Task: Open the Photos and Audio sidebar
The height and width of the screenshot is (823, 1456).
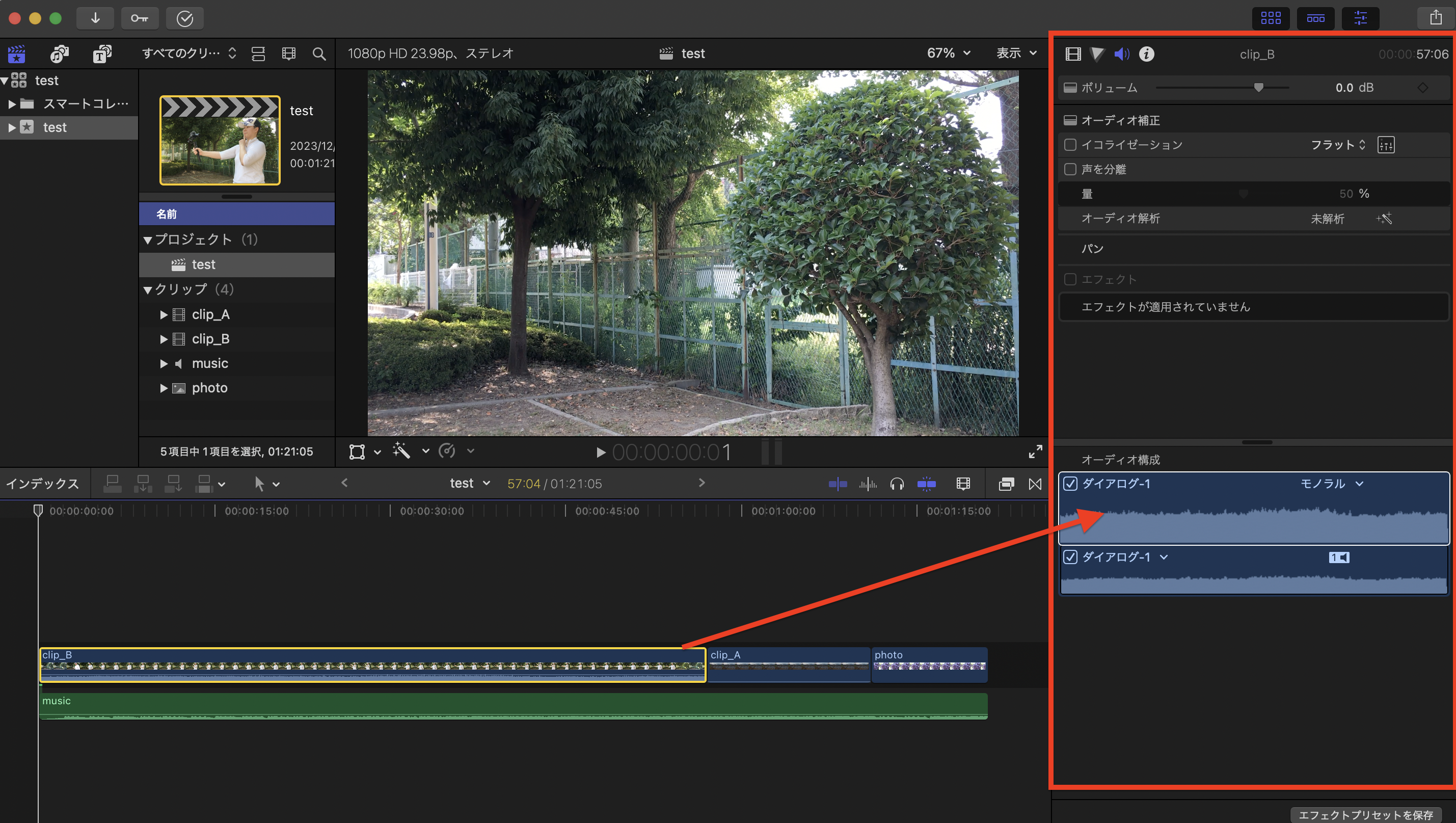Action: pos(59,54)
